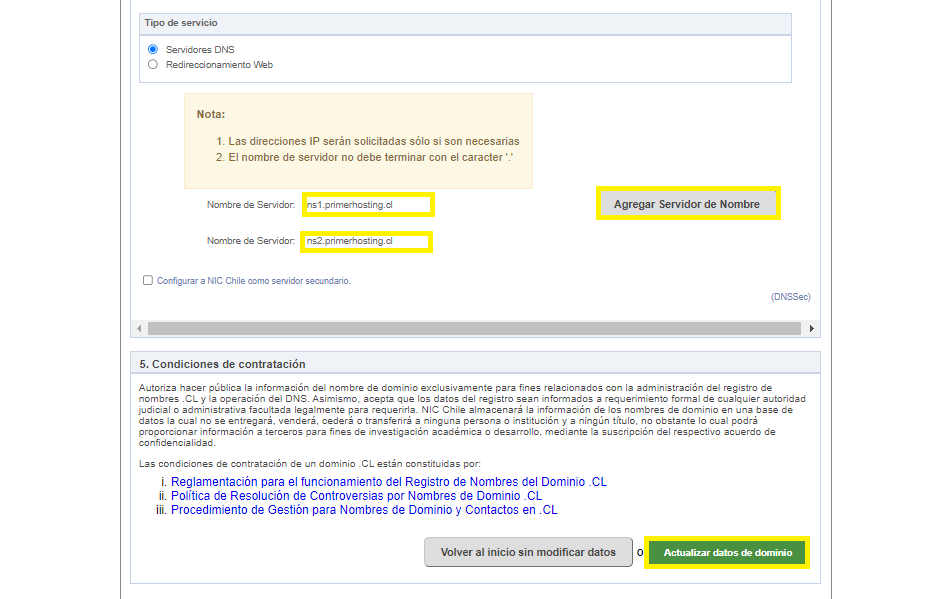The height and width of the screenshot is (599, 945).
Task: Tick the NIC Chile secondary server checkbox
Action: [x=148, y=281]
